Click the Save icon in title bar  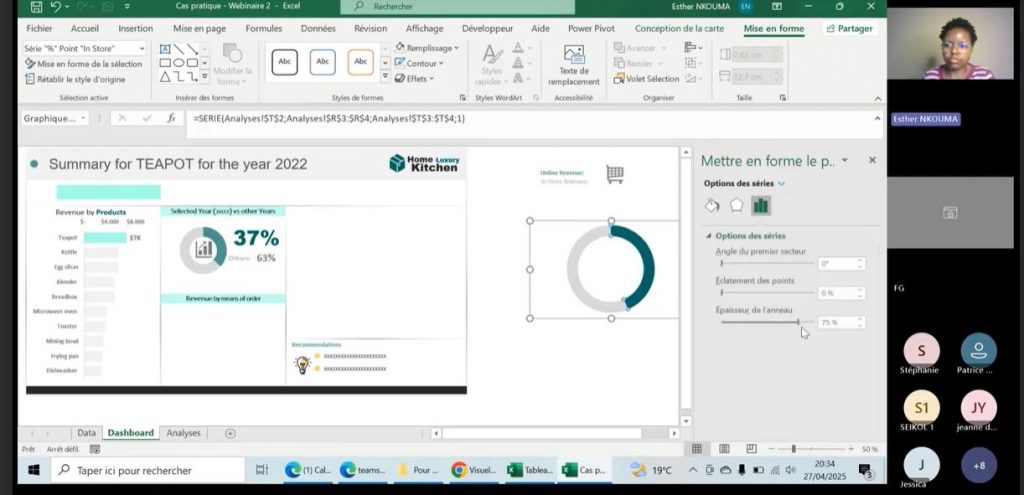[37, 7]
